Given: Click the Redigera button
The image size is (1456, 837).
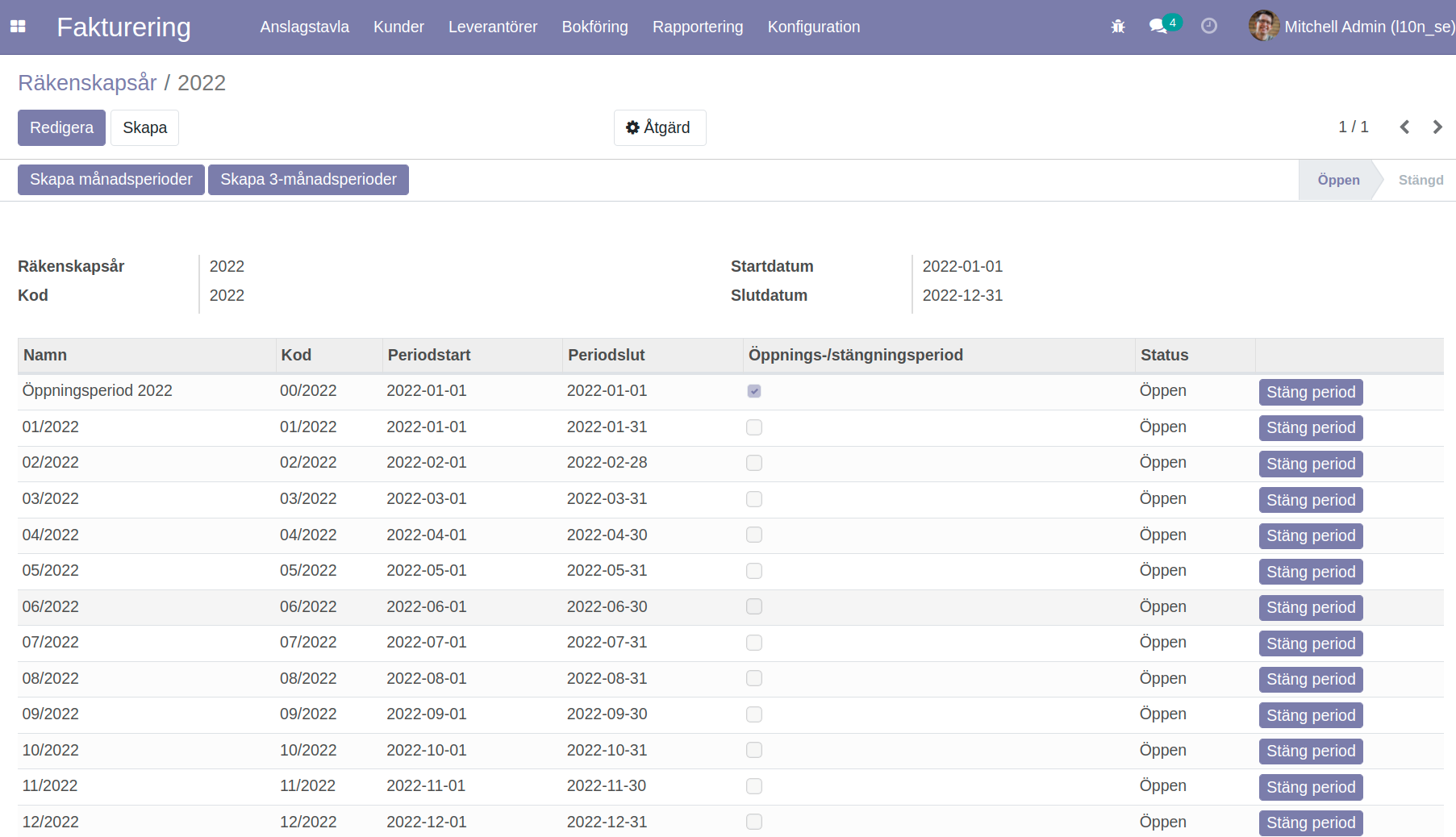Looking at the screenshot, I should [x=61, y=127].
